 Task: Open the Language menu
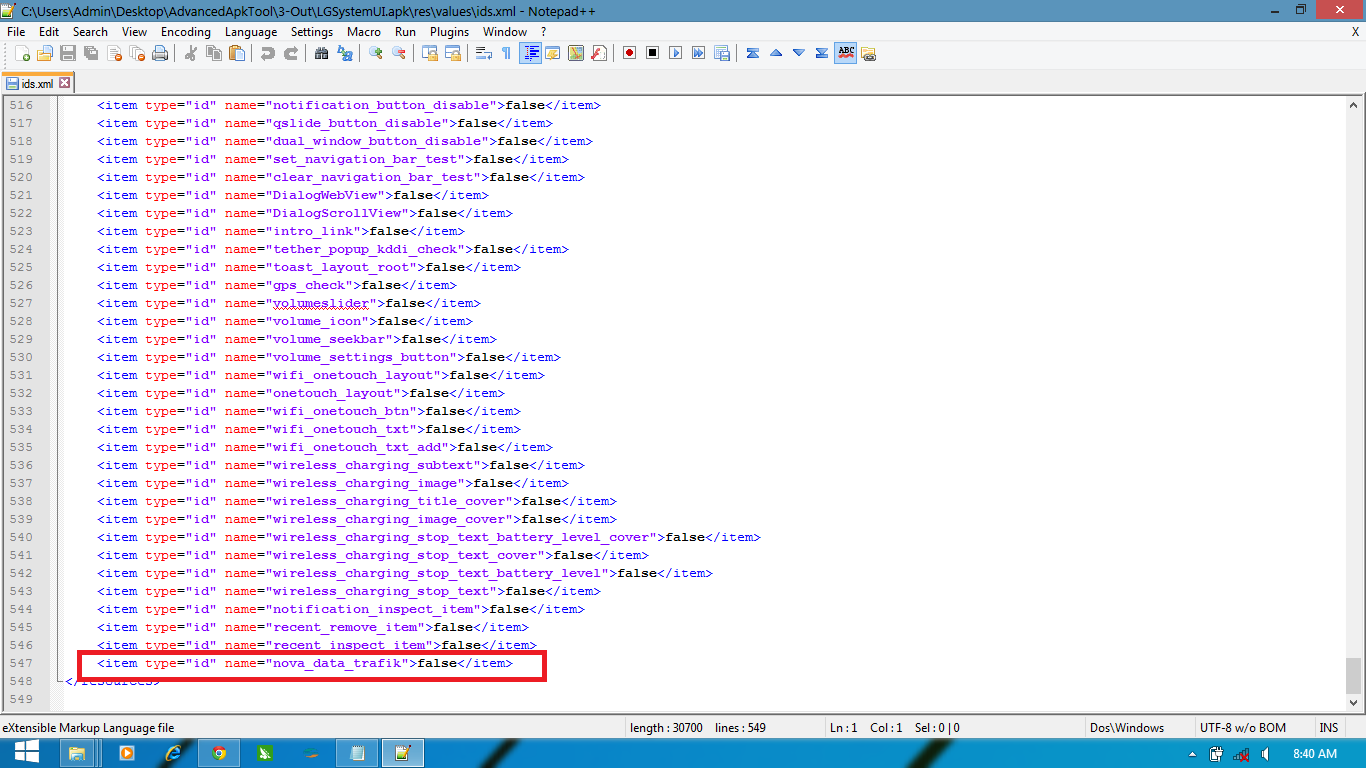pos(251,31)
